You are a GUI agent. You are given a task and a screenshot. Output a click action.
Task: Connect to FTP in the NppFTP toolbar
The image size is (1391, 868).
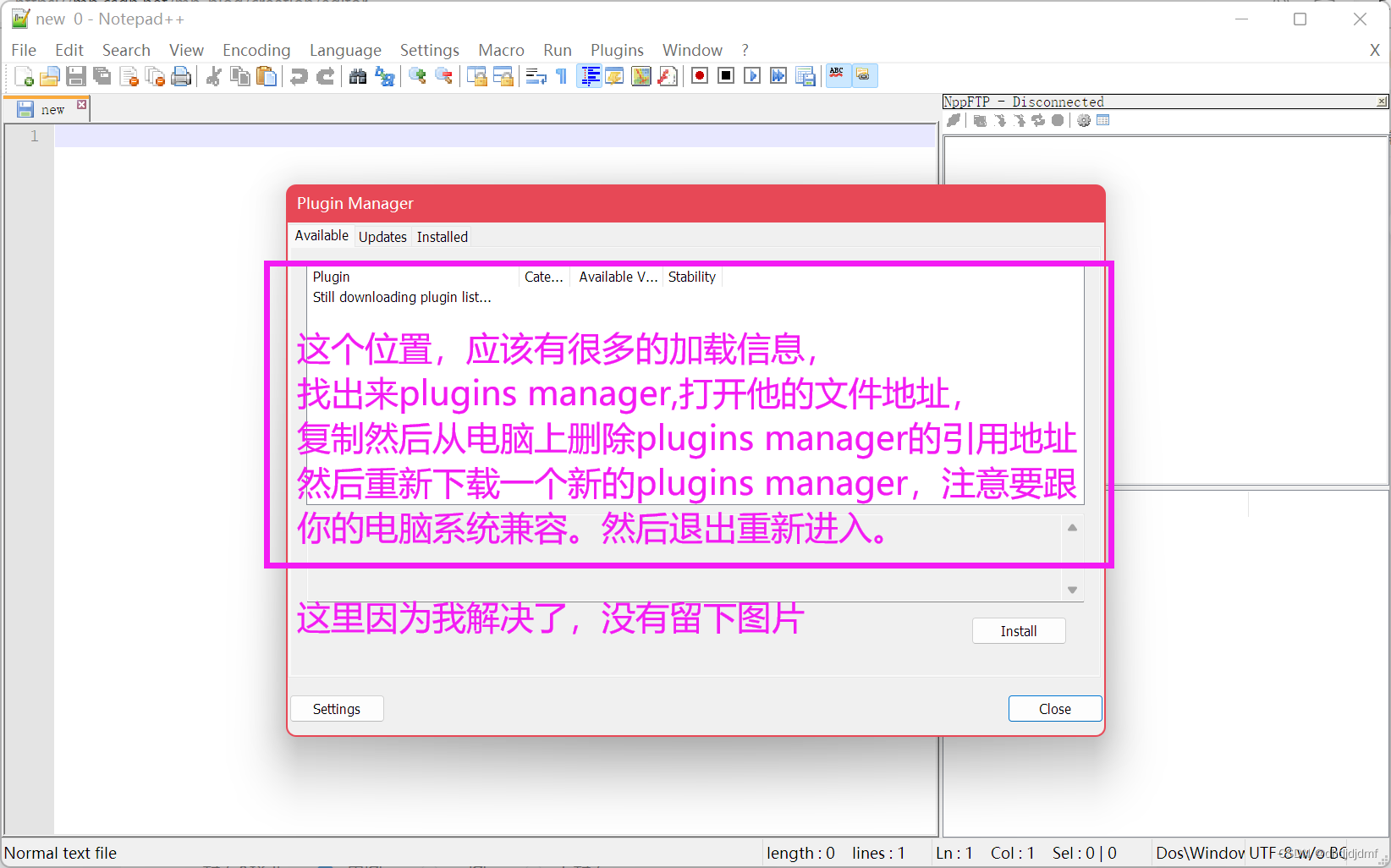click(x=954, y=120)
